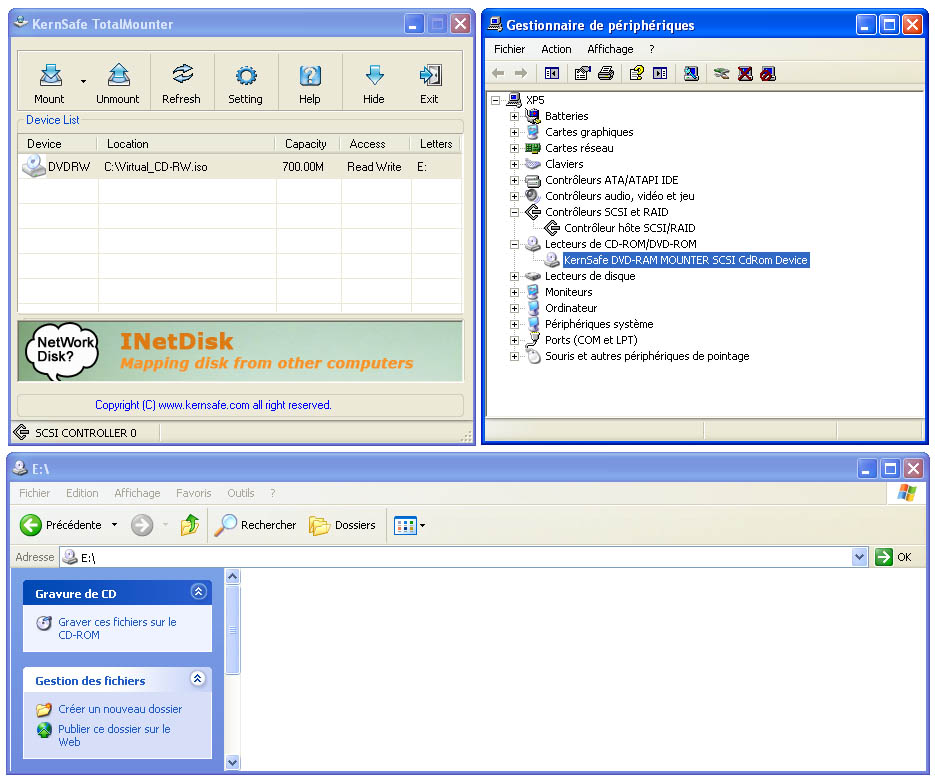Open TotalMounter Setting
Viewport: 935px width, 780px height.
(245, 76)
